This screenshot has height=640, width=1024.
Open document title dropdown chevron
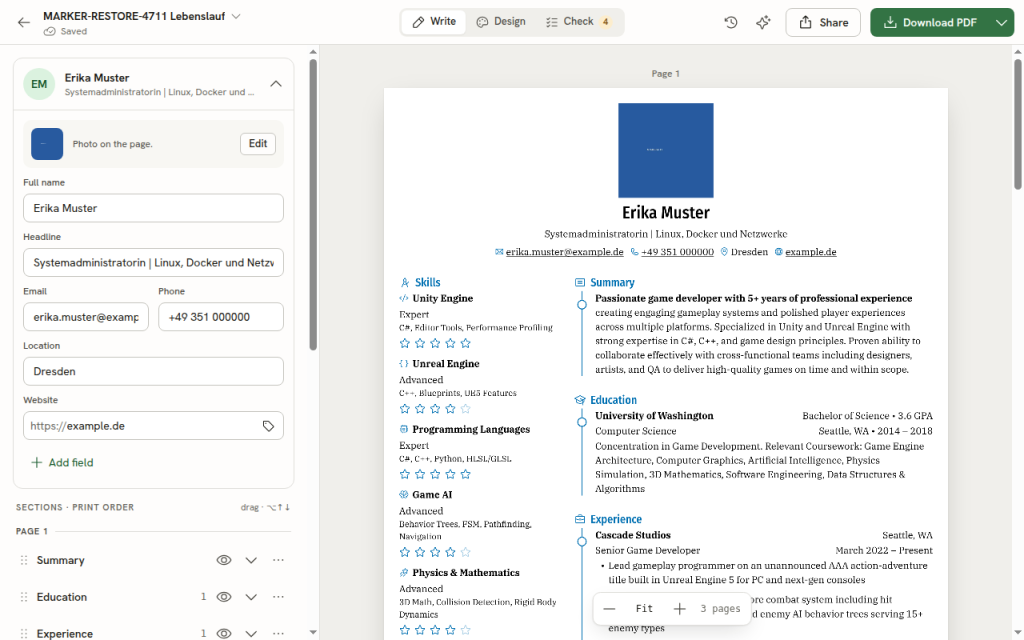pos(236,16)
